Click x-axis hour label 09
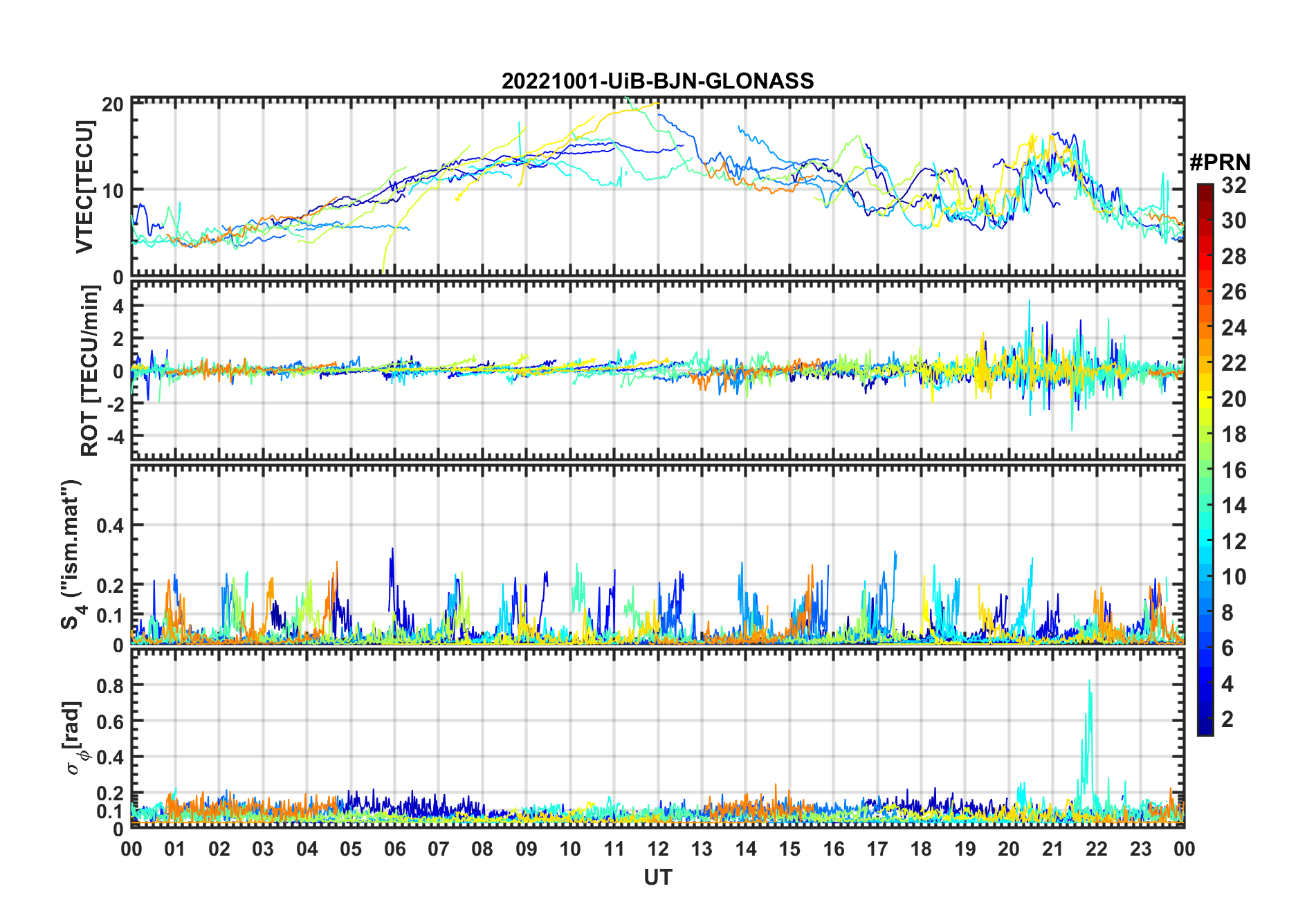Screen dimensions: 1316x920 (x=527, y=849)
